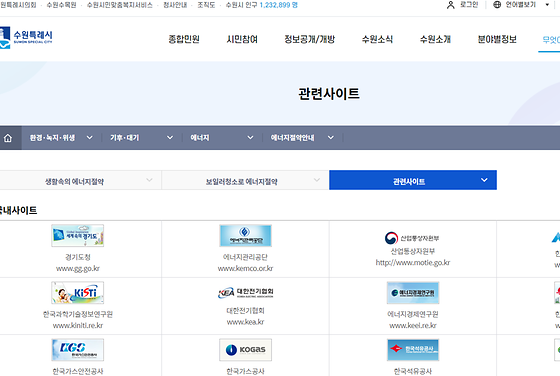Image resolution: width=560 pixels, height=376 pixels.
Task: Click the www.kemco.or.kr link
Action: pyautogui.click(x=245, y=269)
